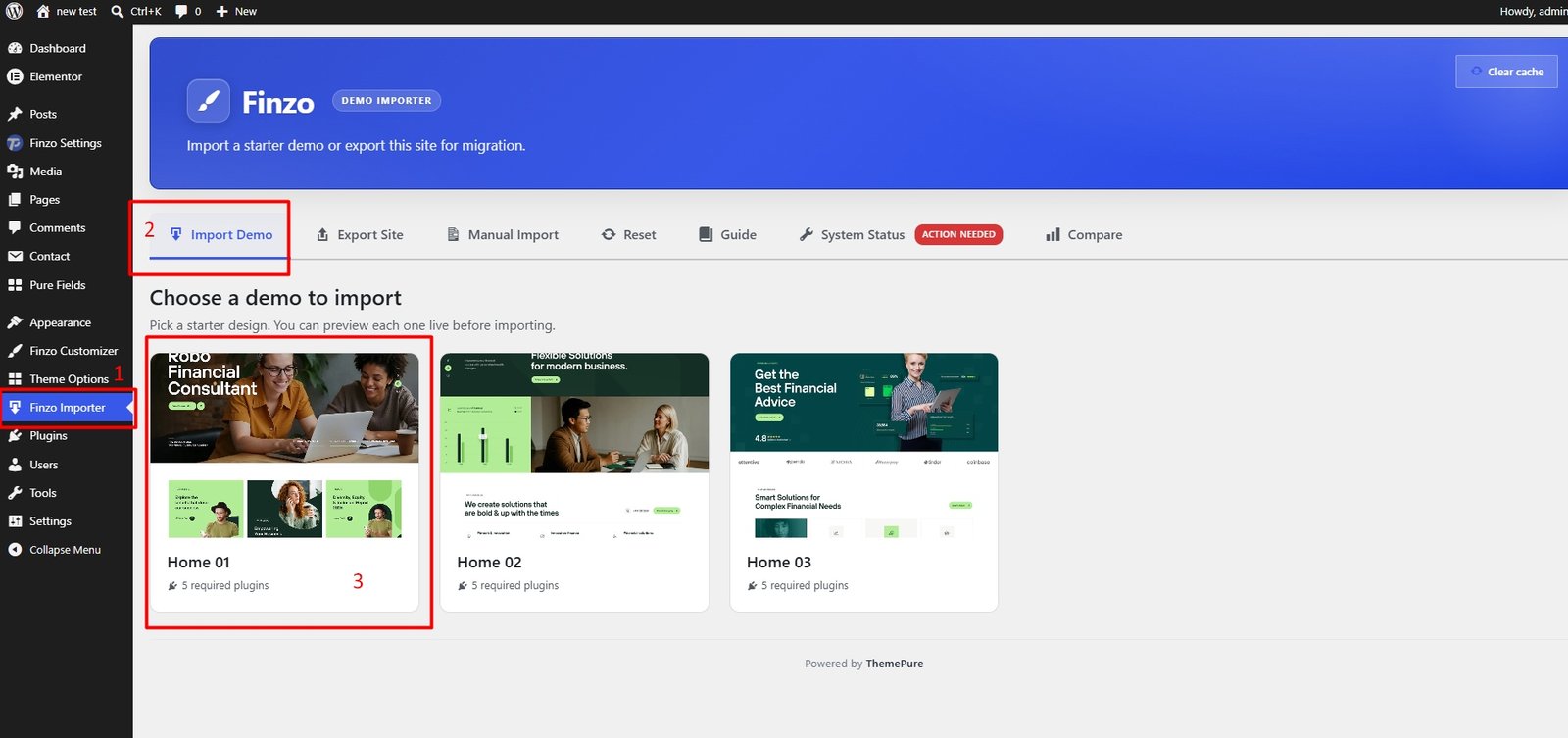Click the ThemePure footer link
The width and height of the screenshot is (1568, 738).
click(895, 664)
